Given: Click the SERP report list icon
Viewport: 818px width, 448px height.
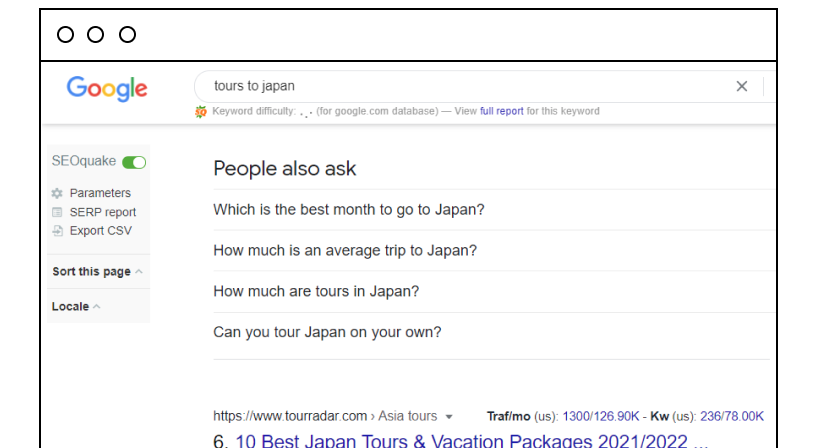Looking at the screenshot, I should pyautogui.click(x=57, y=212).
